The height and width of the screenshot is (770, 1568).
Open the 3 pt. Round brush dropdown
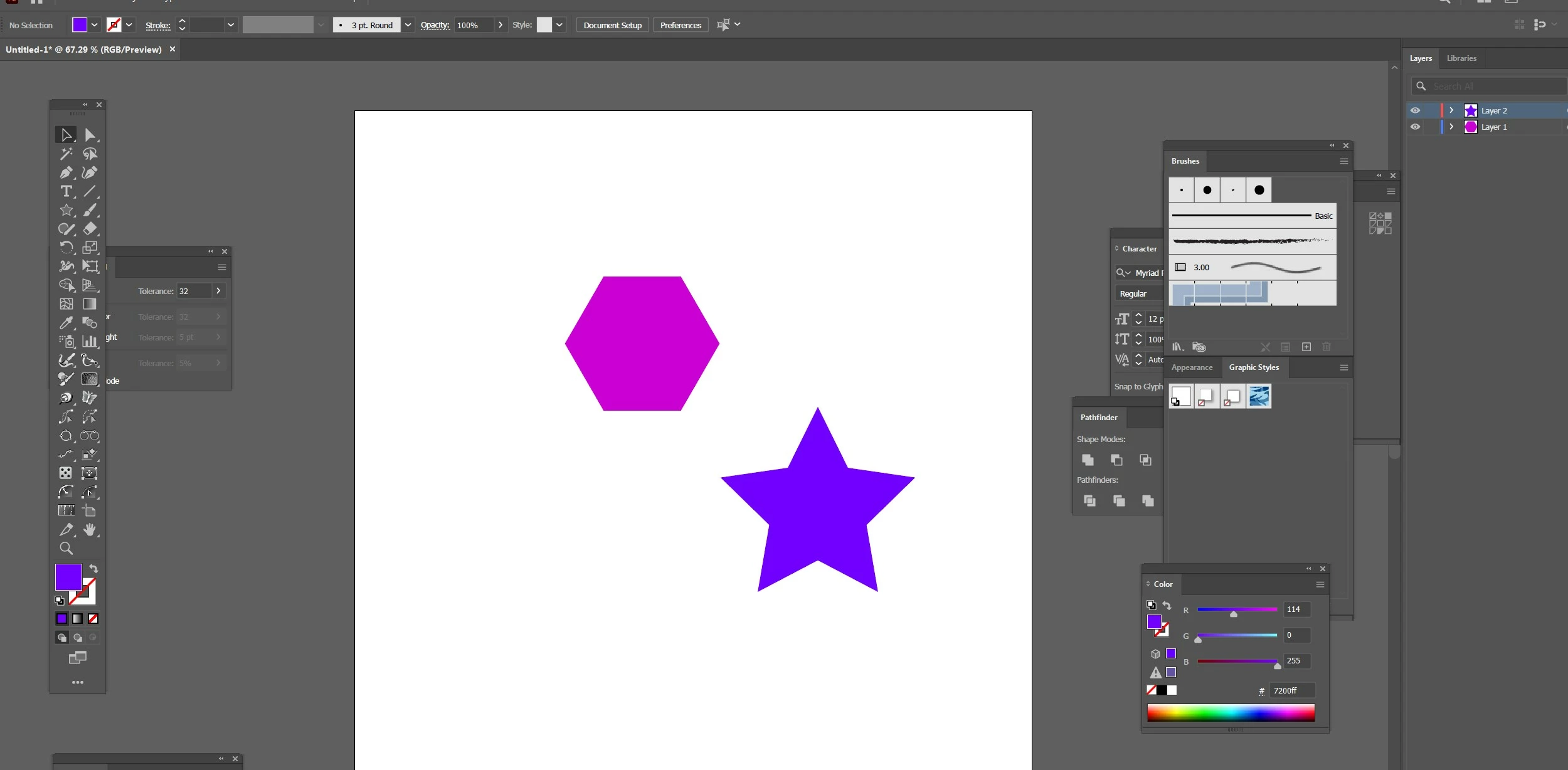pyautogui.click(x=408, y=25)
